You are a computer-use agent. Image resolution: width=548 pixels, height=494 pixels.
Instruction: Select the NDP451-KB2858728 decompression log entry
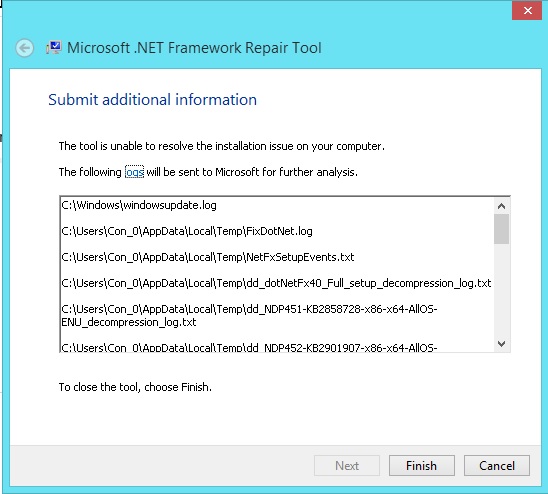click(x=249, y=315)
